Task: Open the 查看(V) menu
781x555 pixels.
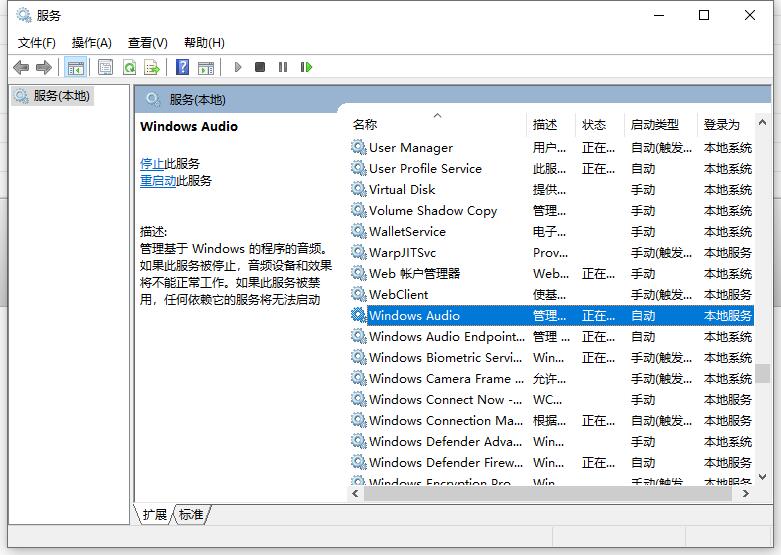Action: (x=147, y=42)
